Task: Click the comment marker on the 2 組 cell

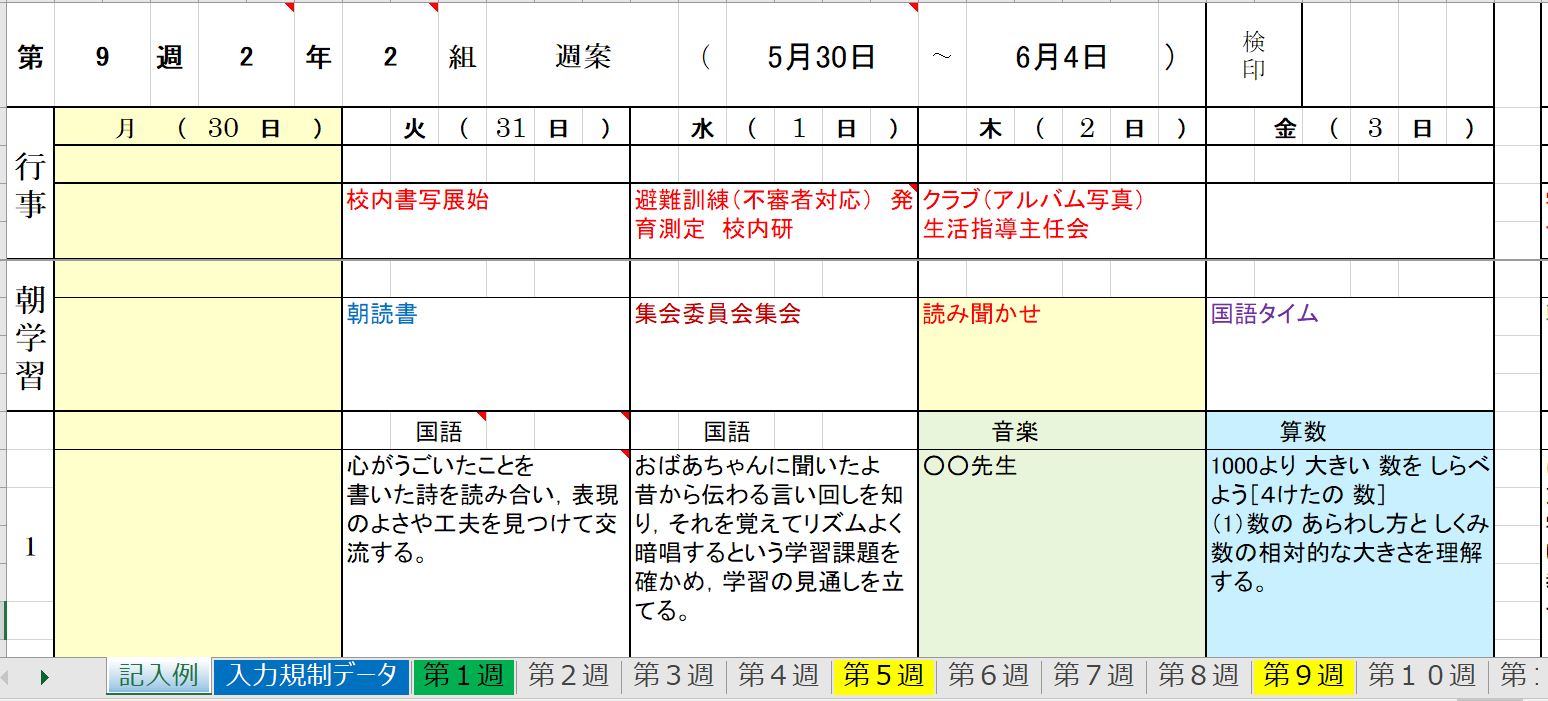Action: tap(431, 6)
